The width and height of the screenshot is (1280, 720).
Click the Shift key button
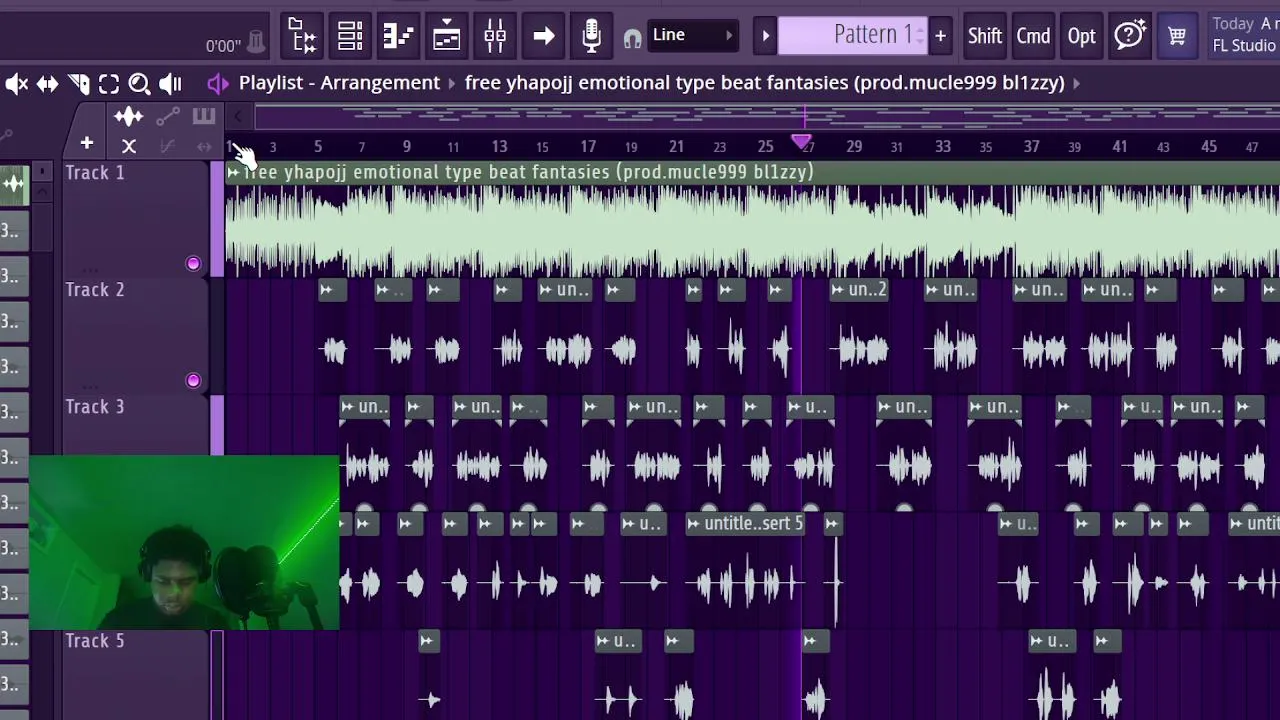tap(984, 36)
